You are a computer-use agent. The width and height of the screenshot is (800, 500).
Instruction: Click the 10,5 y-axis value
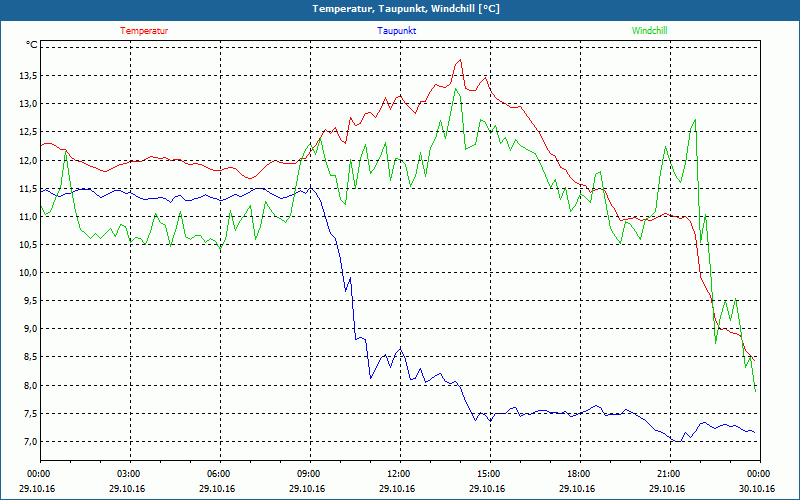click(28, 245)
